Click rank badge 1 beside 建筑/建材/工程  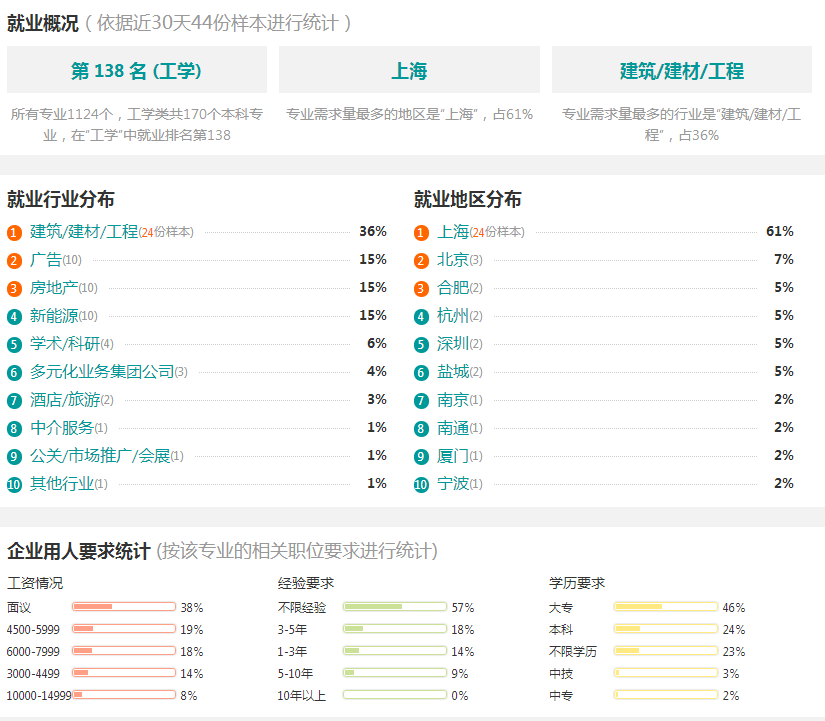(14, 233)
